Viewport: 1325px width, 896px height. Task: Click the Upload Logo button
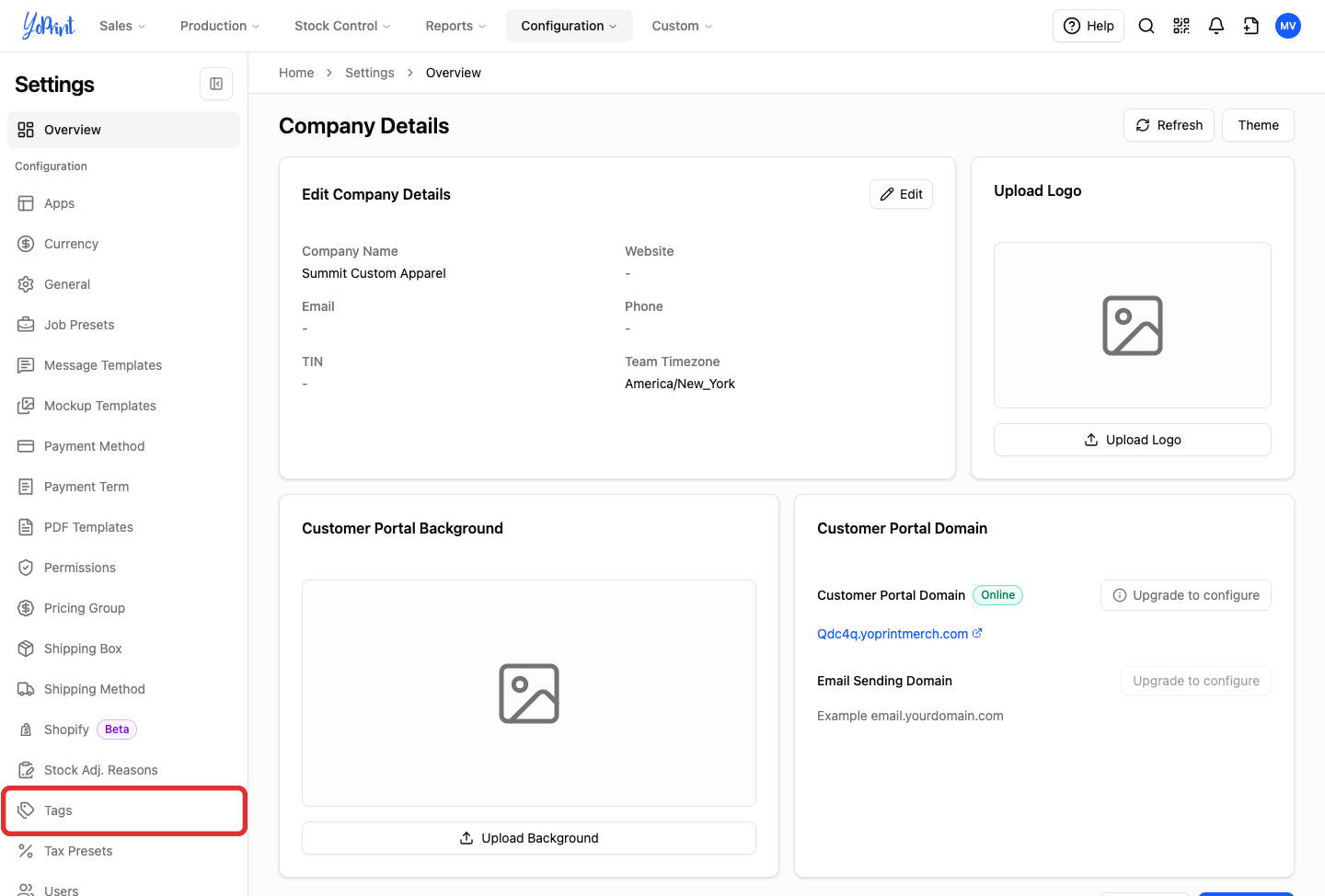(1133, 440)
